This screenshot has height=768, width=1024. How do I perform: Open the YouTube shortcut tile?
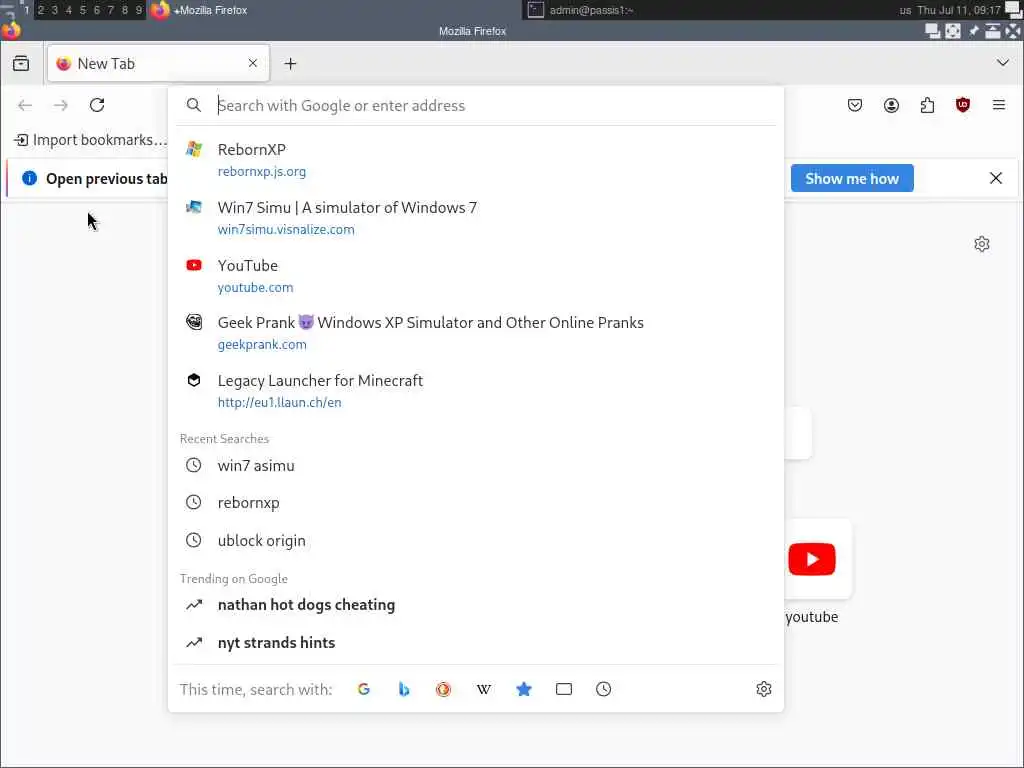pyautogui.click(x=812, y=560)
